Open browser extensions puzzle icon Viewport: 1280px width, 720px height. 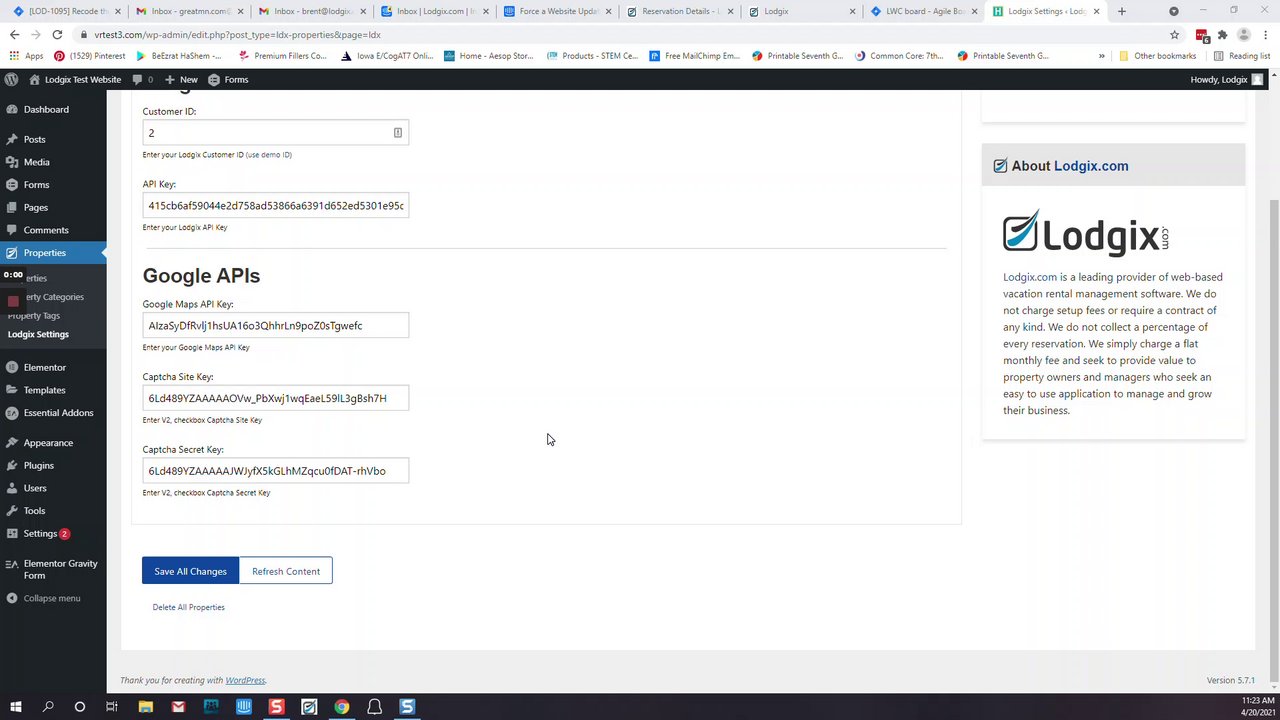click(x=1222, y=34)
